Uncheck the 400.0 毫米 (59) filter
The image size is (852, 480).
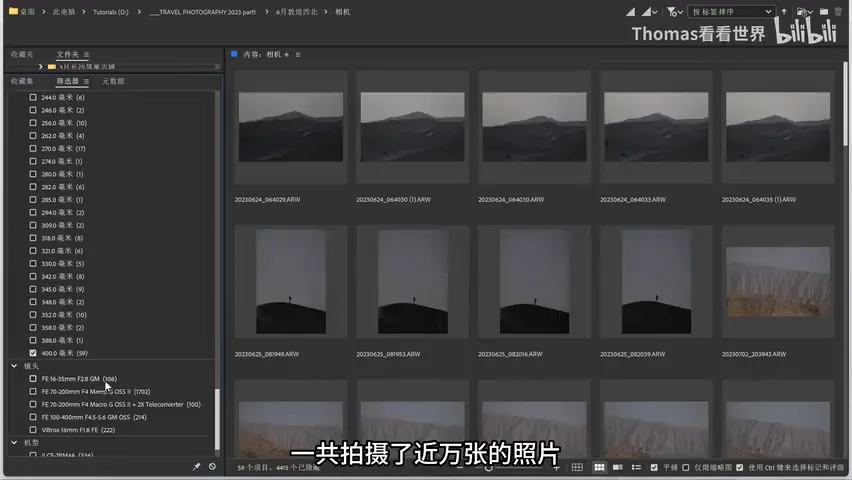pyautogui.click(x=33, y=353)
